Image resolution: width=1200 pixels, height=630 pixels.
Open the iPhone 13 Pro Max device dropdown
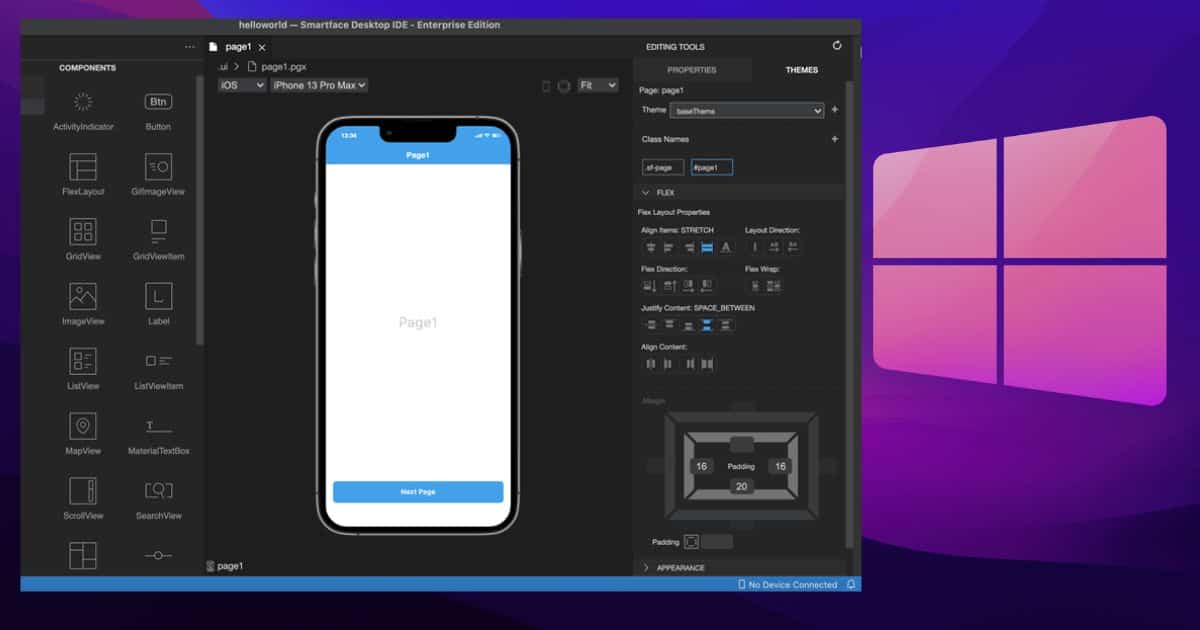(x=320, y=86)
